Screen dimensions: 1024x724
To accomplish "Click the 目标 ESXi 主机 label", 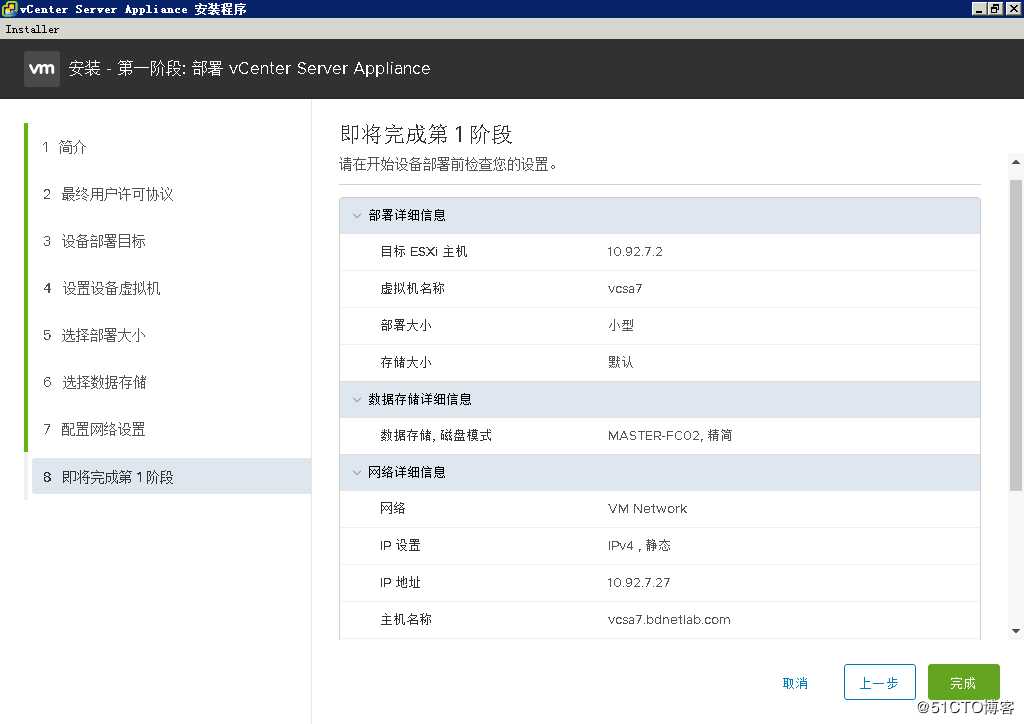I will tap(423, 251).
